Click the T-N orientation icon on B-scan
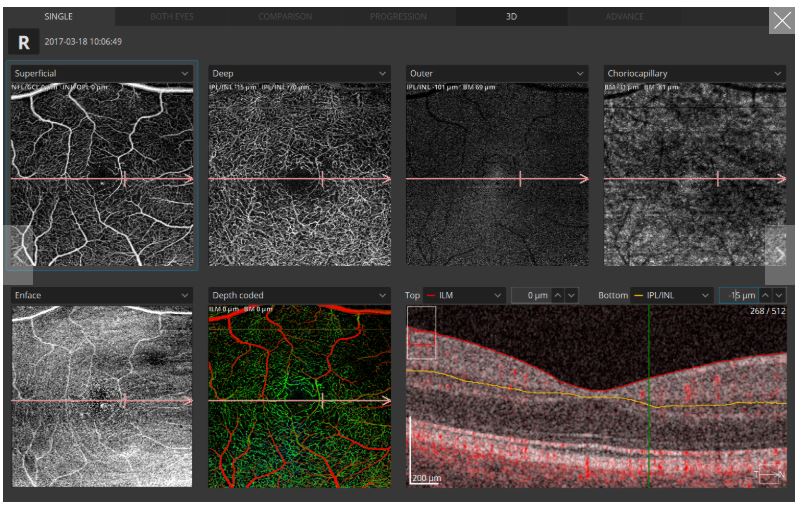 click(x=769, y=475)
